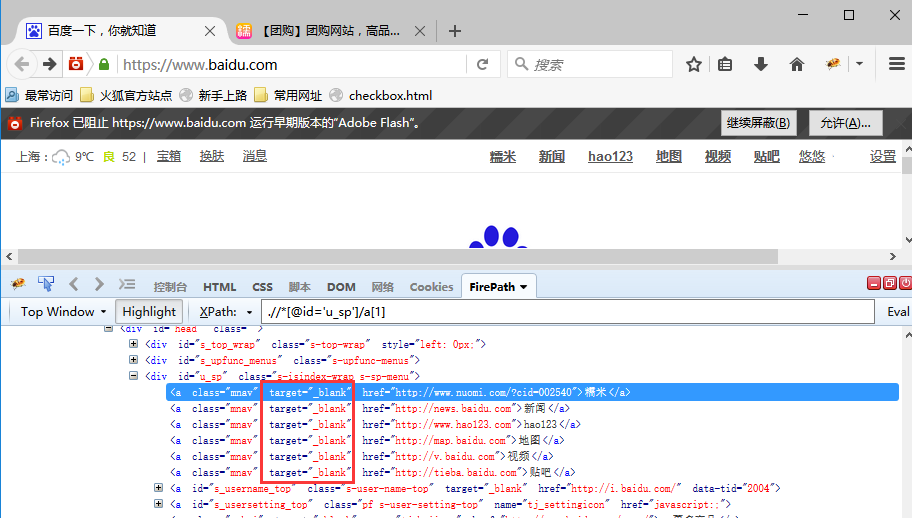This screenshot has height=518, width=912.
Task: Open the downloads arrow icon
Action: click(x=761, y=65)
